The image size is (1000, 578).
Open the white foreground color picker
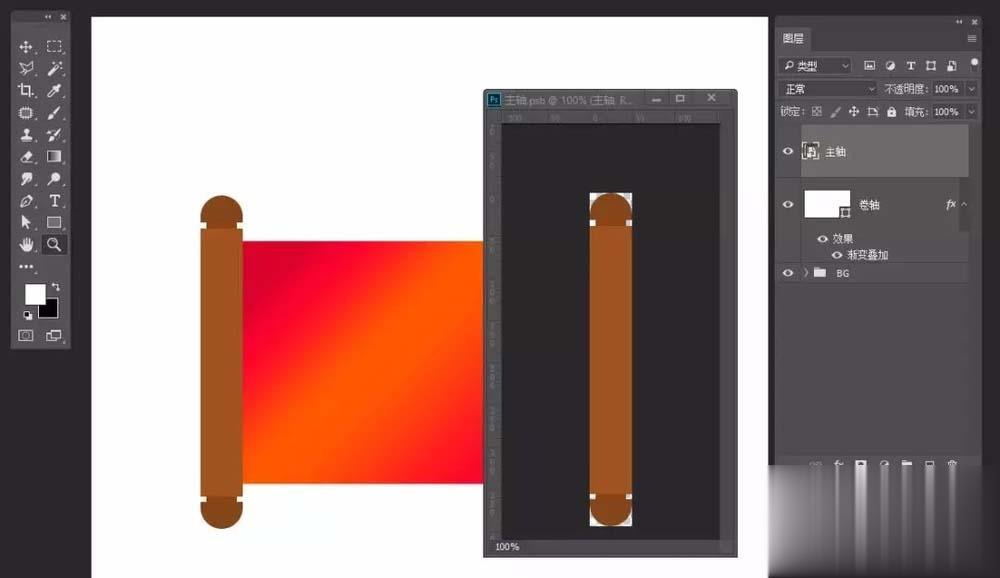(34, 293)
